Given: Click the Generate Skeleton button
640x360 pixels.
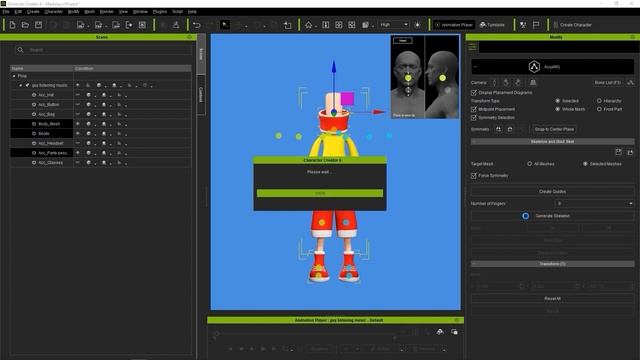Looking at the screenshot, I should (x=553, y=216).
